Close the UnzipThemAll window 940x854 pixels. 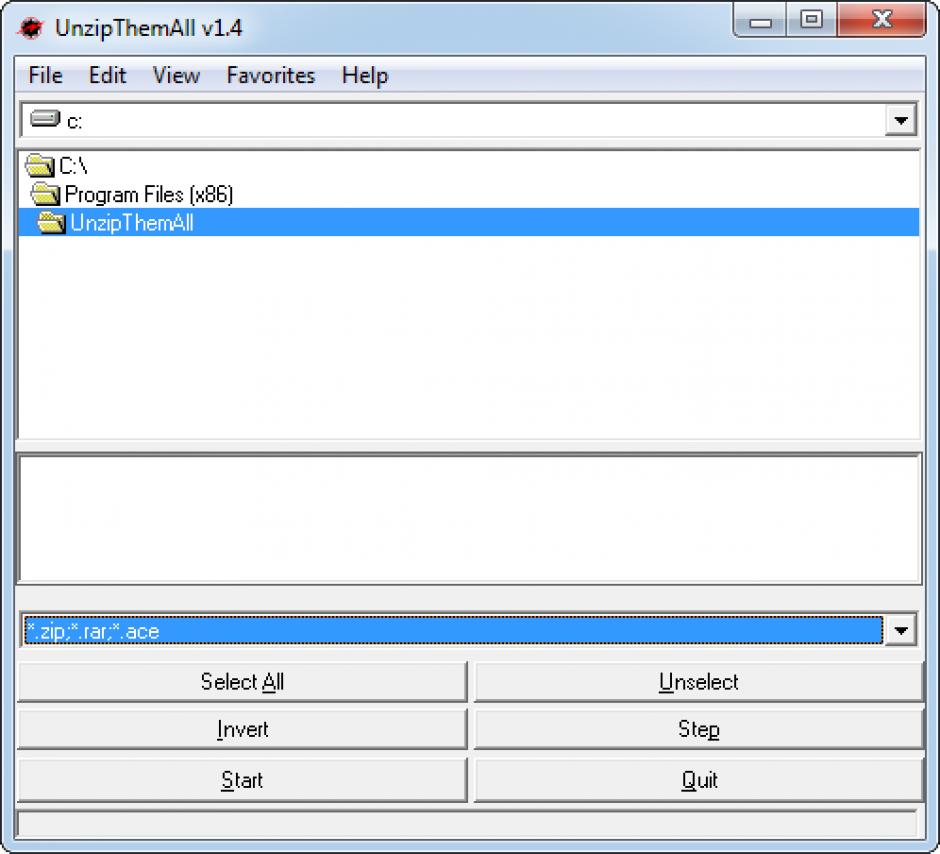[881, 20]
